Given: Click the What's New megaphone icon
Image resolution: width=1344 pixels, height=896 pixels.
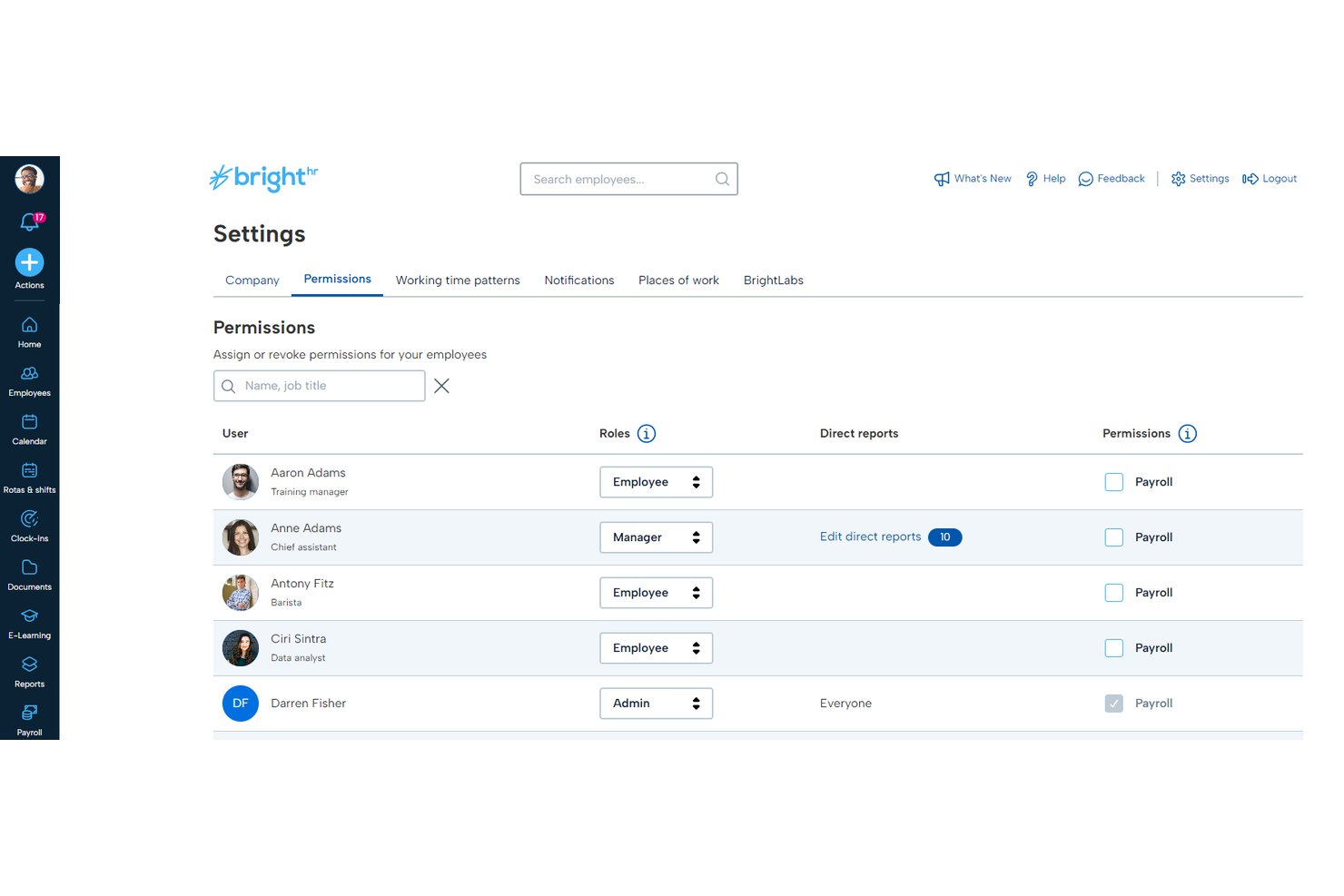Looking at the screenshot, I should pyautogui.click(x=942, y=179).
